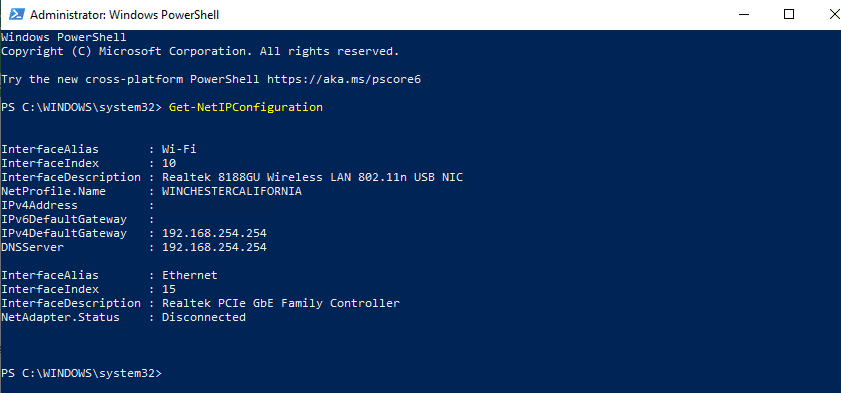The width and height of the screenshot is (841, 393).
Task: Click the InterfaceIndex value 15
Action: [169, 290]
